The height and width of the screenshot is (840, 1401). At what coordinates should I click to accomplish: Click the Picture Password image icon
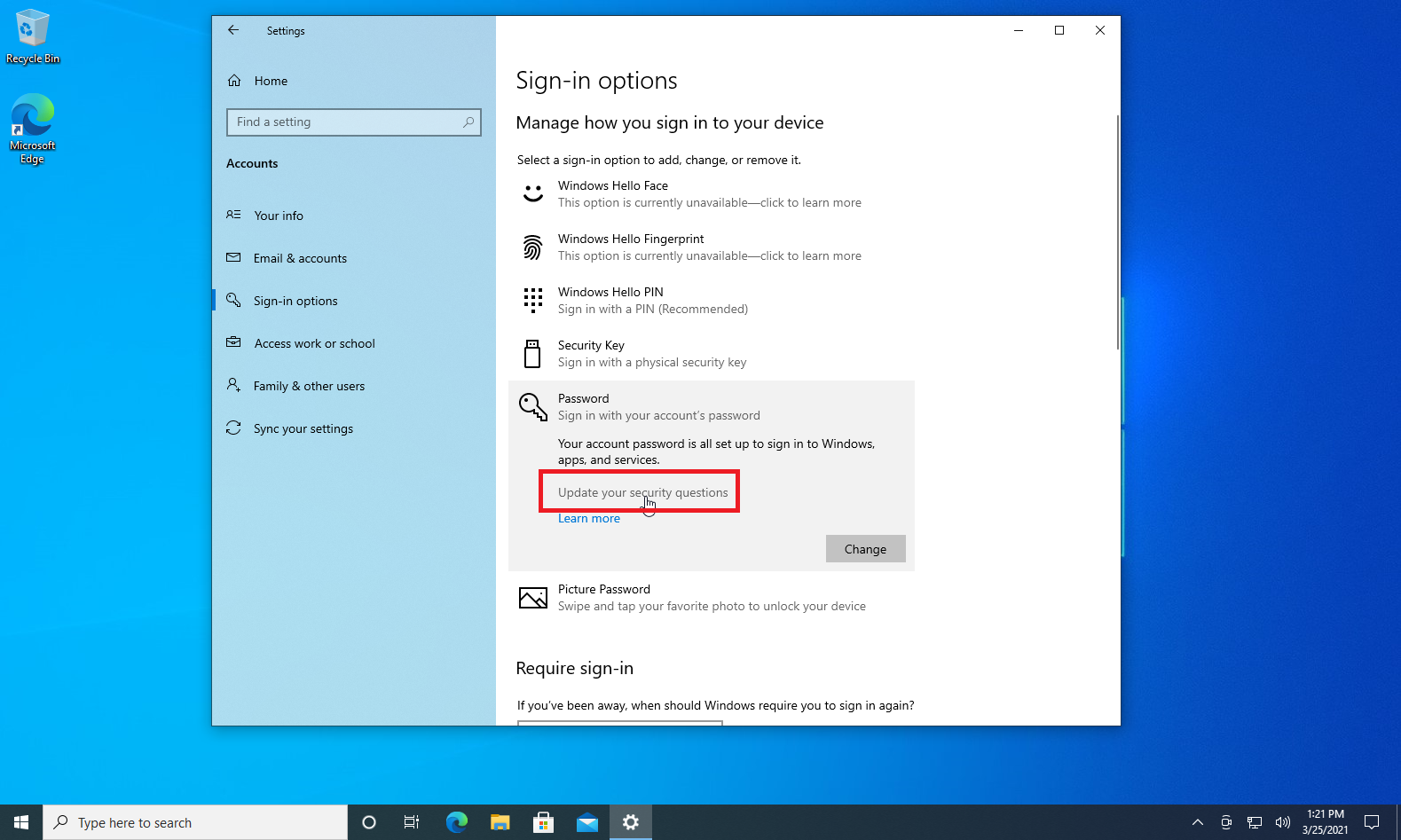(x=532, y=598)
